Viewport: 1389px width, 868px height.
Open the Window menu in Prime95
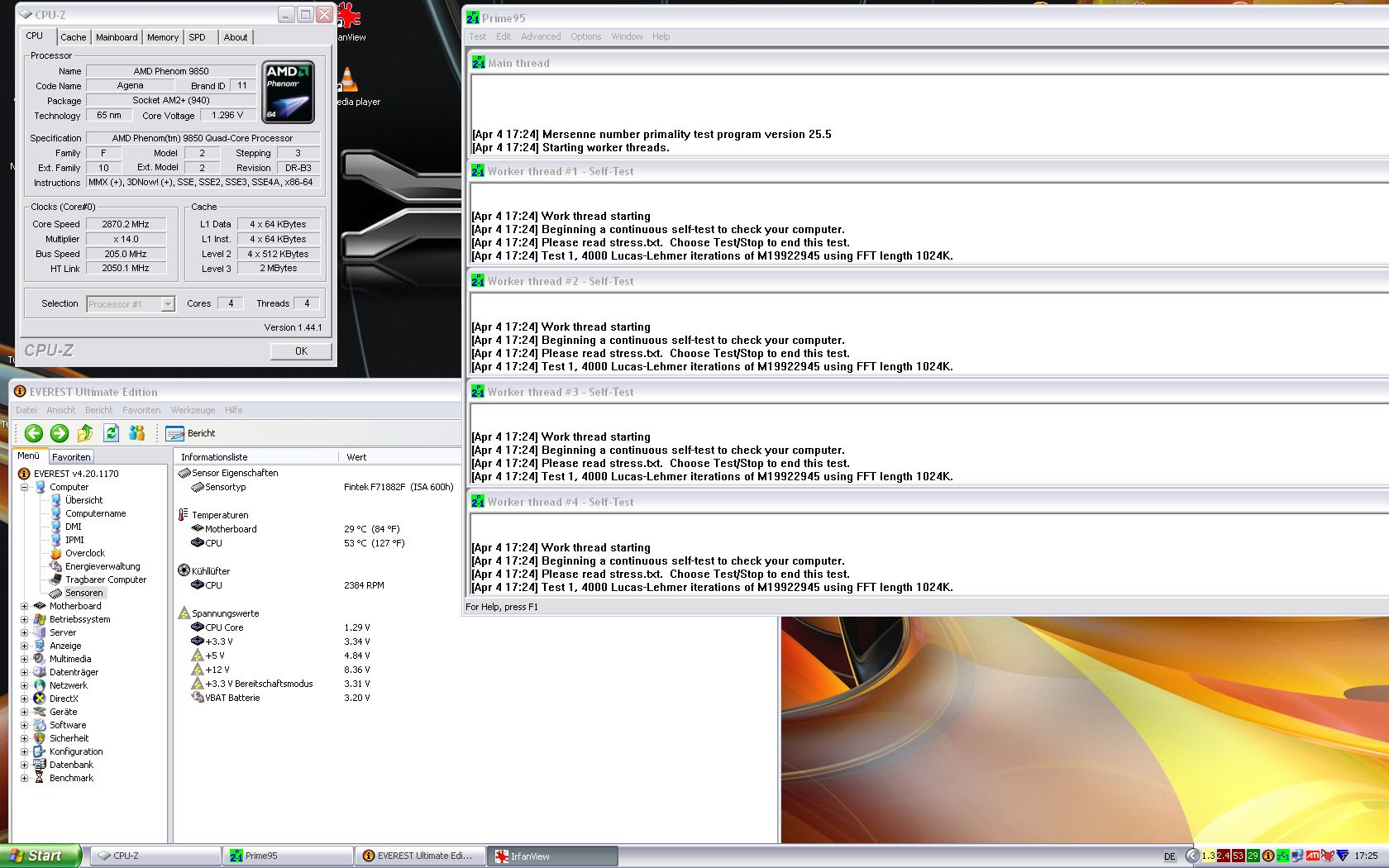(627, 36)
